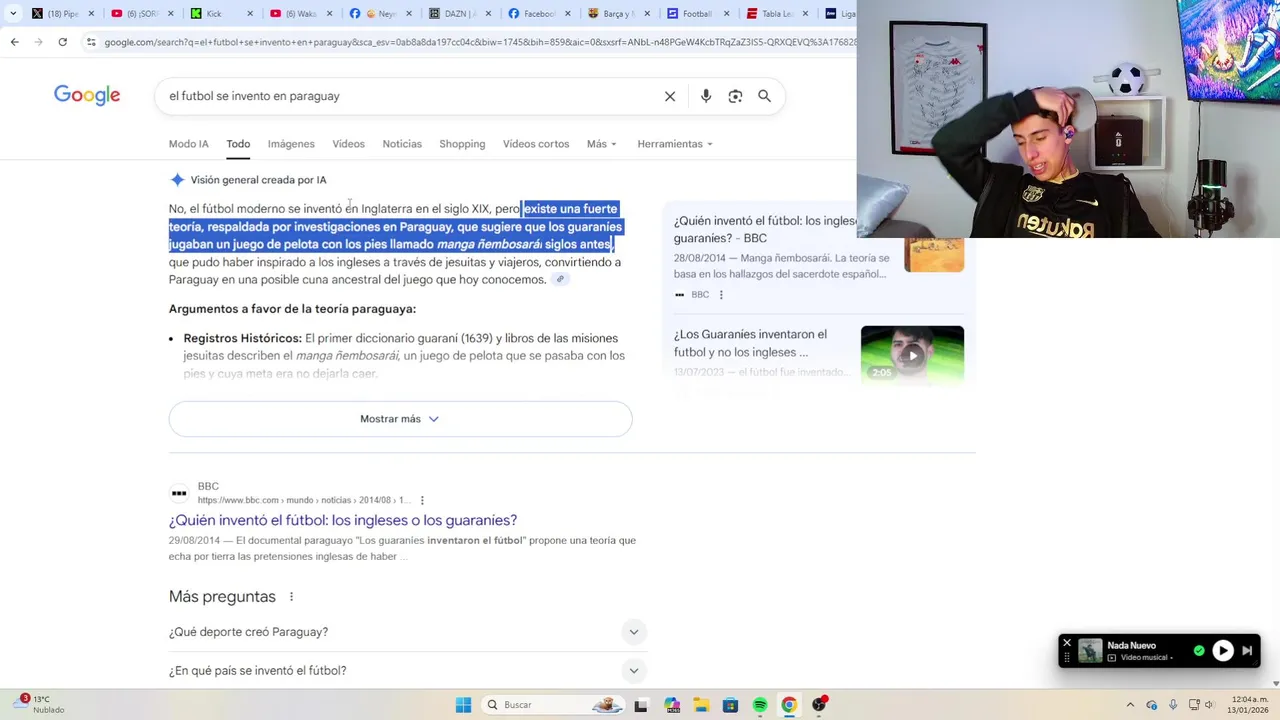Click the green check icon in media popup
The width and height of the screenshot is (1280, 720).
coord(1199,651)
